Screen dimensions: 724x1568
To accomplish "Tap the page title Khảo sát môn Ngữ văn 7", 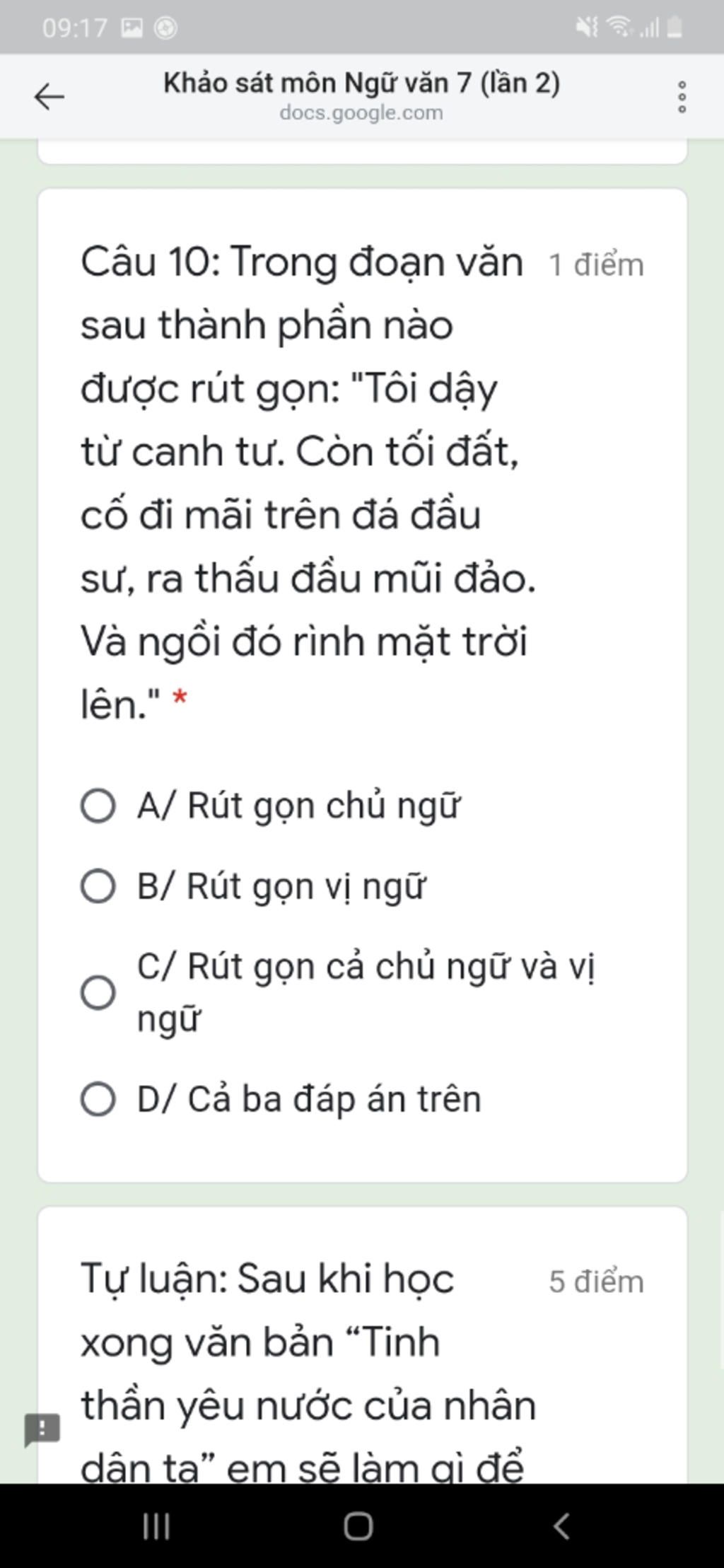I will (x=361, y=83).
